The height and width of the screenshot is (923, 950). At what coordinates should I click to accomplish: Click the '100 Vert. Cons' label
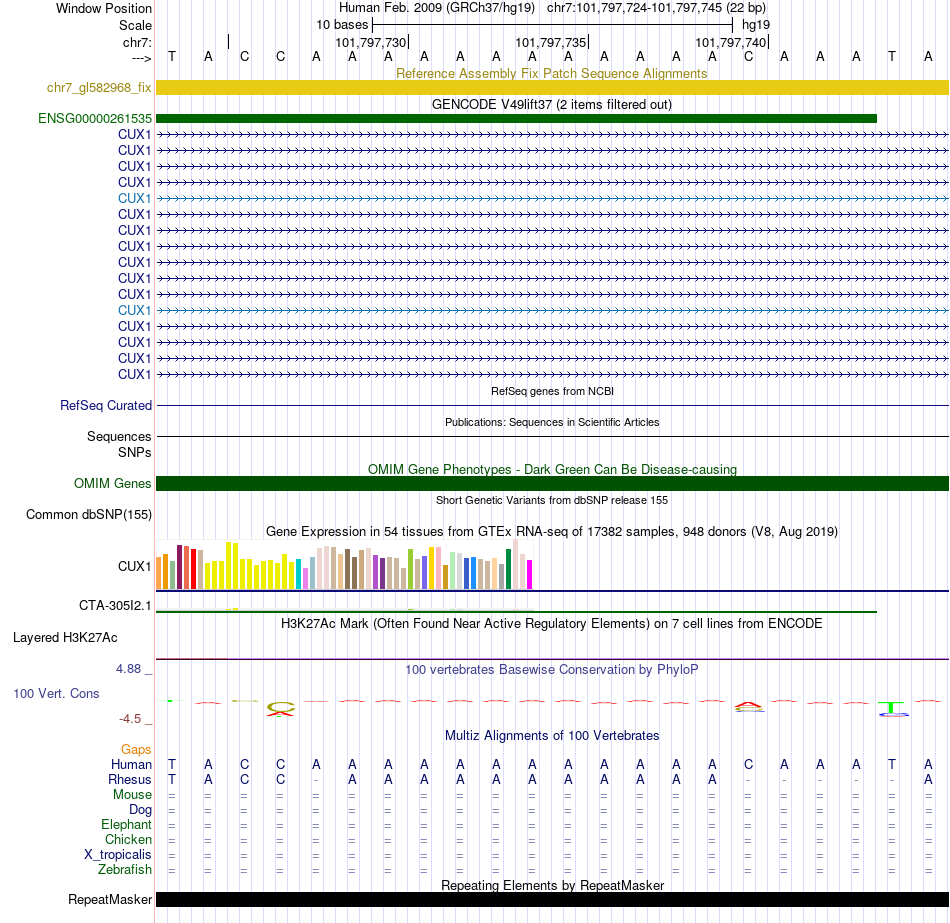coord(56,693)
